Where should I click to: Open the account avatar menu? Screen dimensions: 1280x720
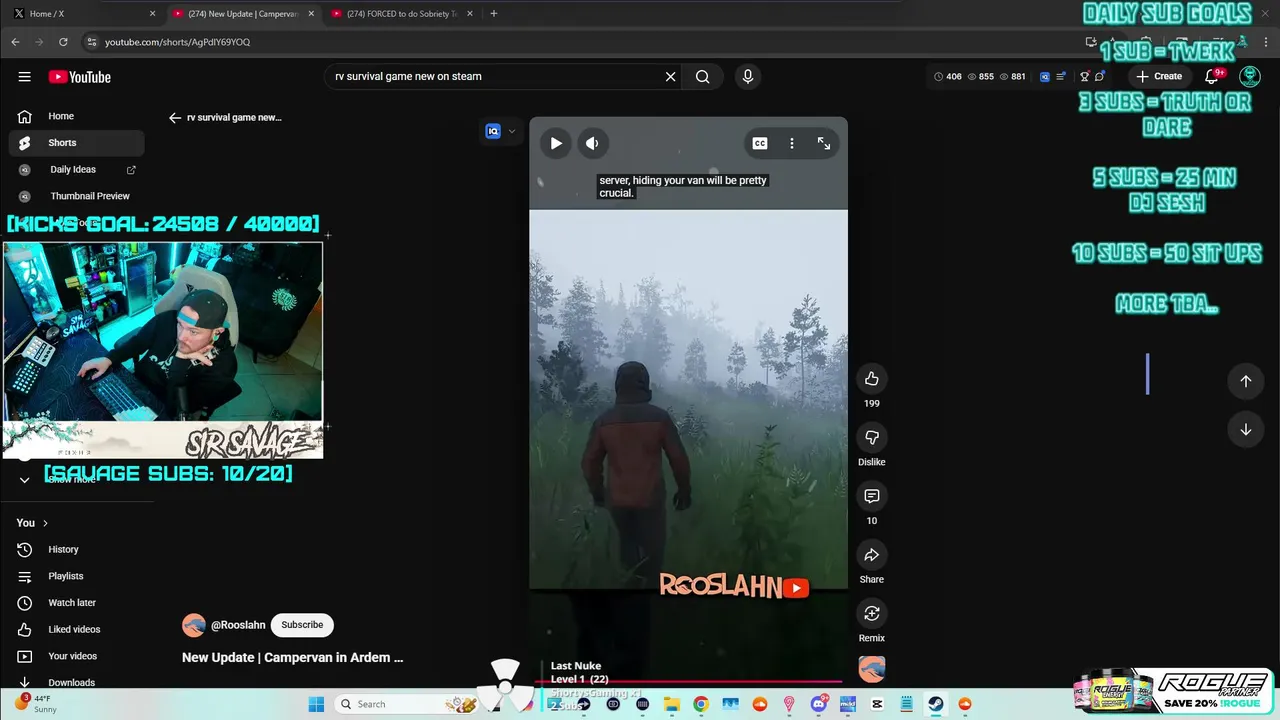click(x=1250, y=76)
